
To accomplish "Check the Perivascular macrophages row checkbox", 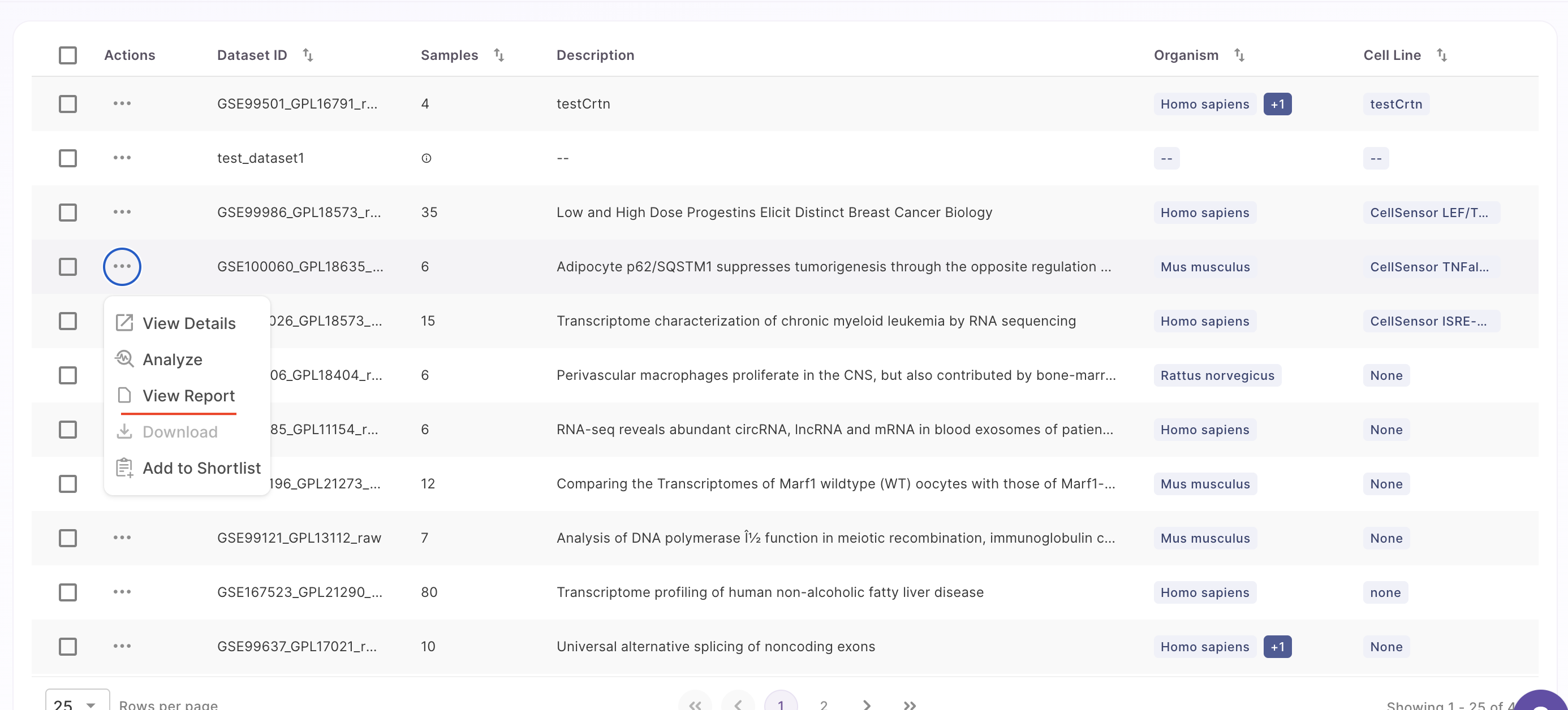I will pos(67,375).
